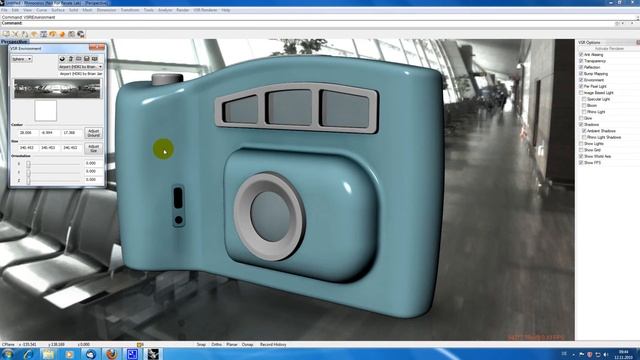Open the Surface menu
Viewport: 640px width, 360px height.
(x=58, y=10)
